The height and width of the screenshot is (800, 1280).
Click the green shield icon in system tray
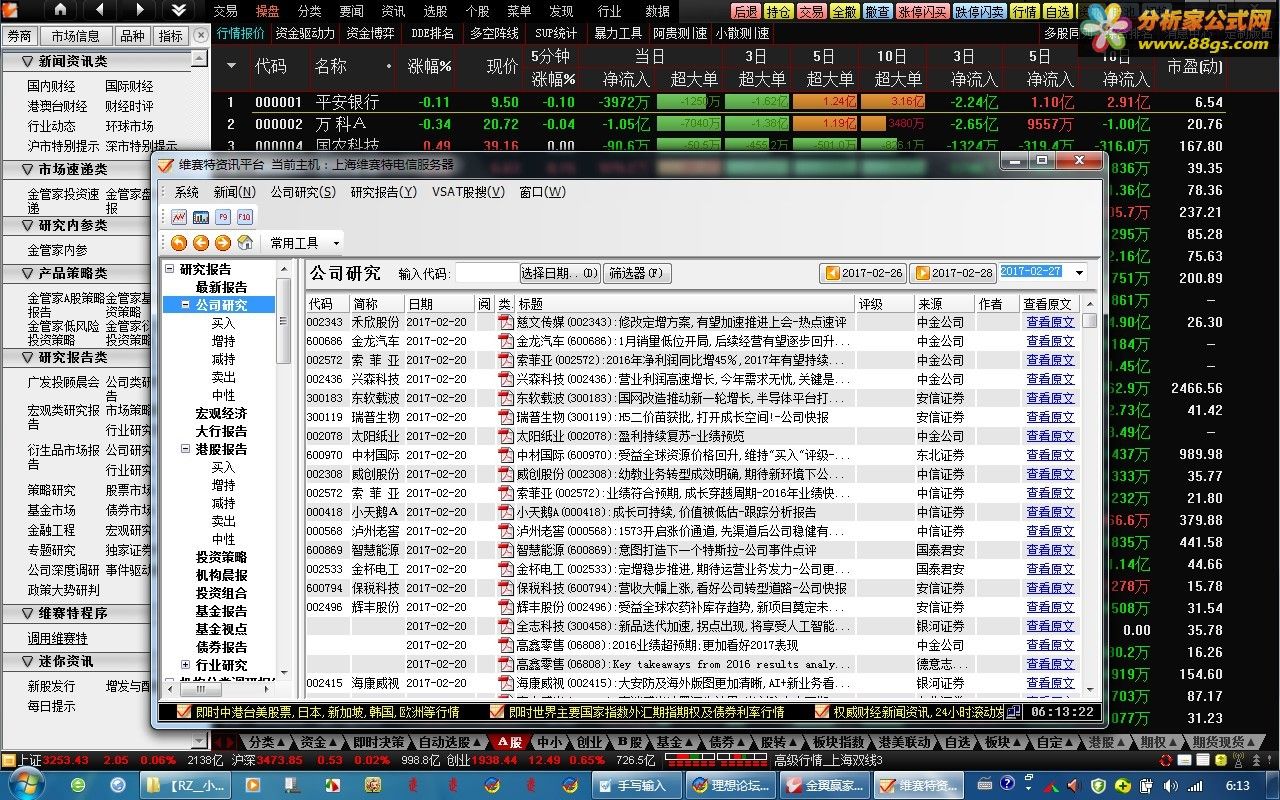pos(1099,786)
